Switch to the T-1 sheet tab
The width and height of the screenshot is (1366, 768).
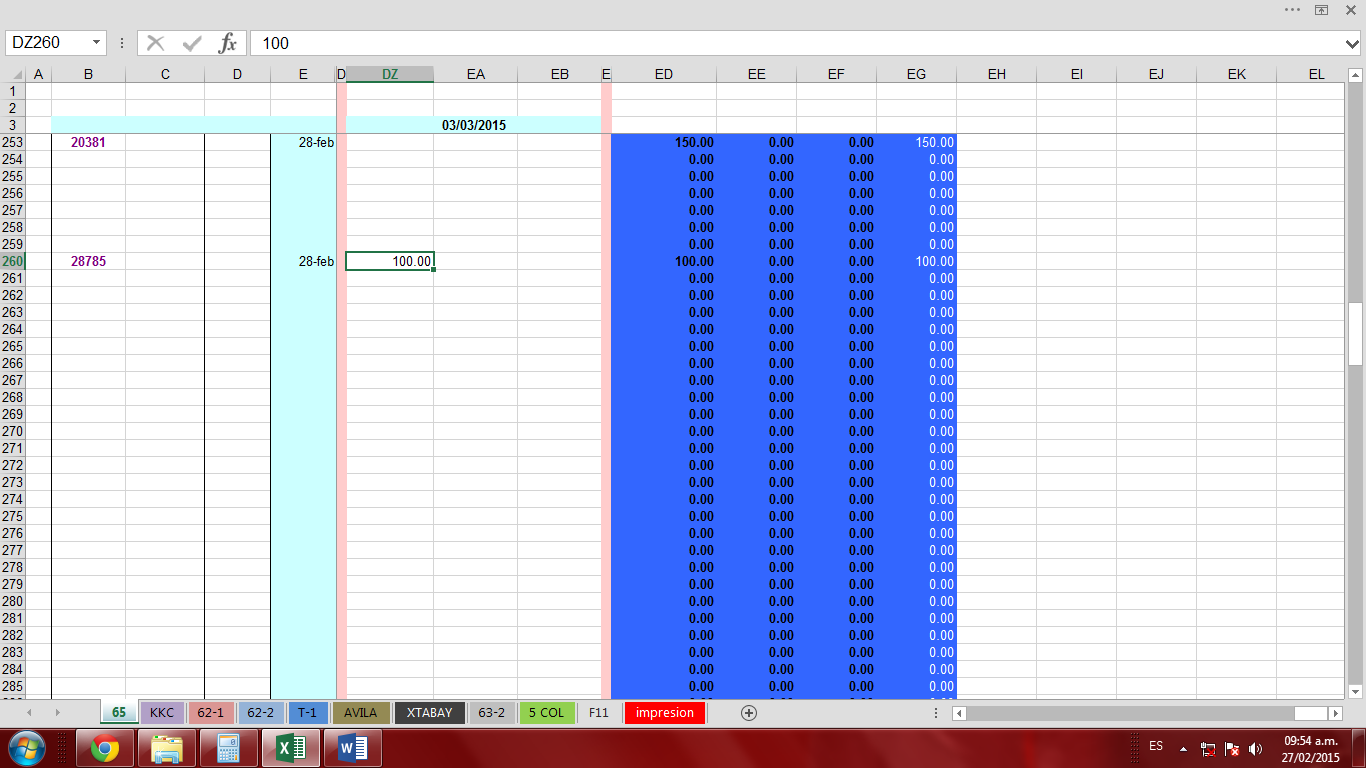tap(308, 713)
